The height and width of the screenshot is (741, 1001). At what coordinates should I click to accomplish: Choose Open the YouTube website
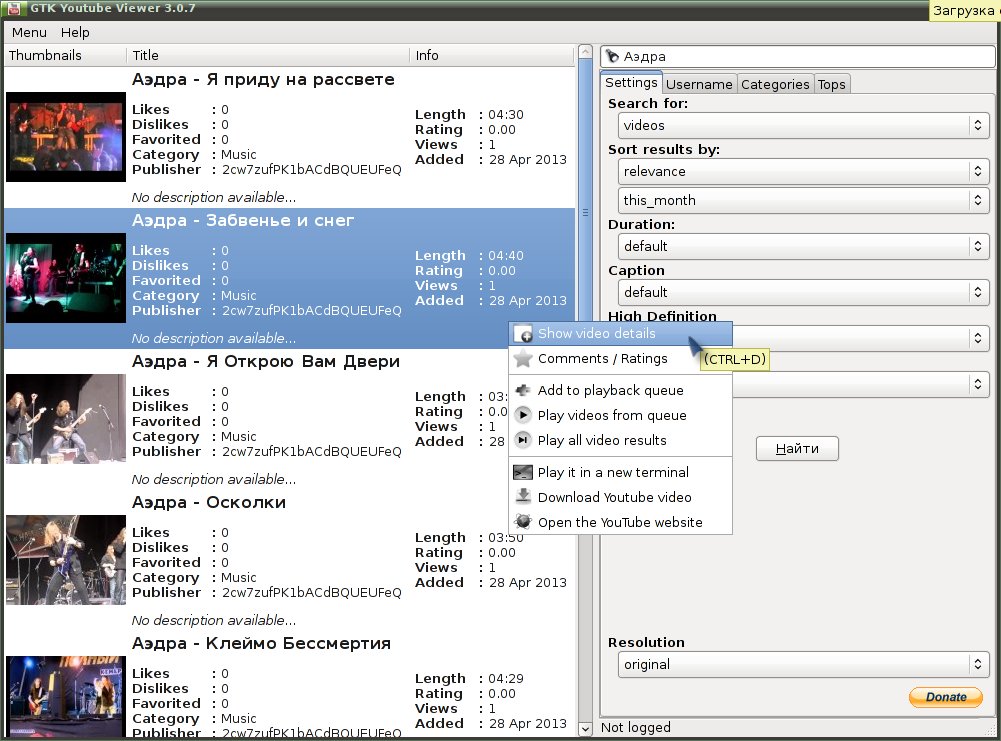tap(621, 522)
